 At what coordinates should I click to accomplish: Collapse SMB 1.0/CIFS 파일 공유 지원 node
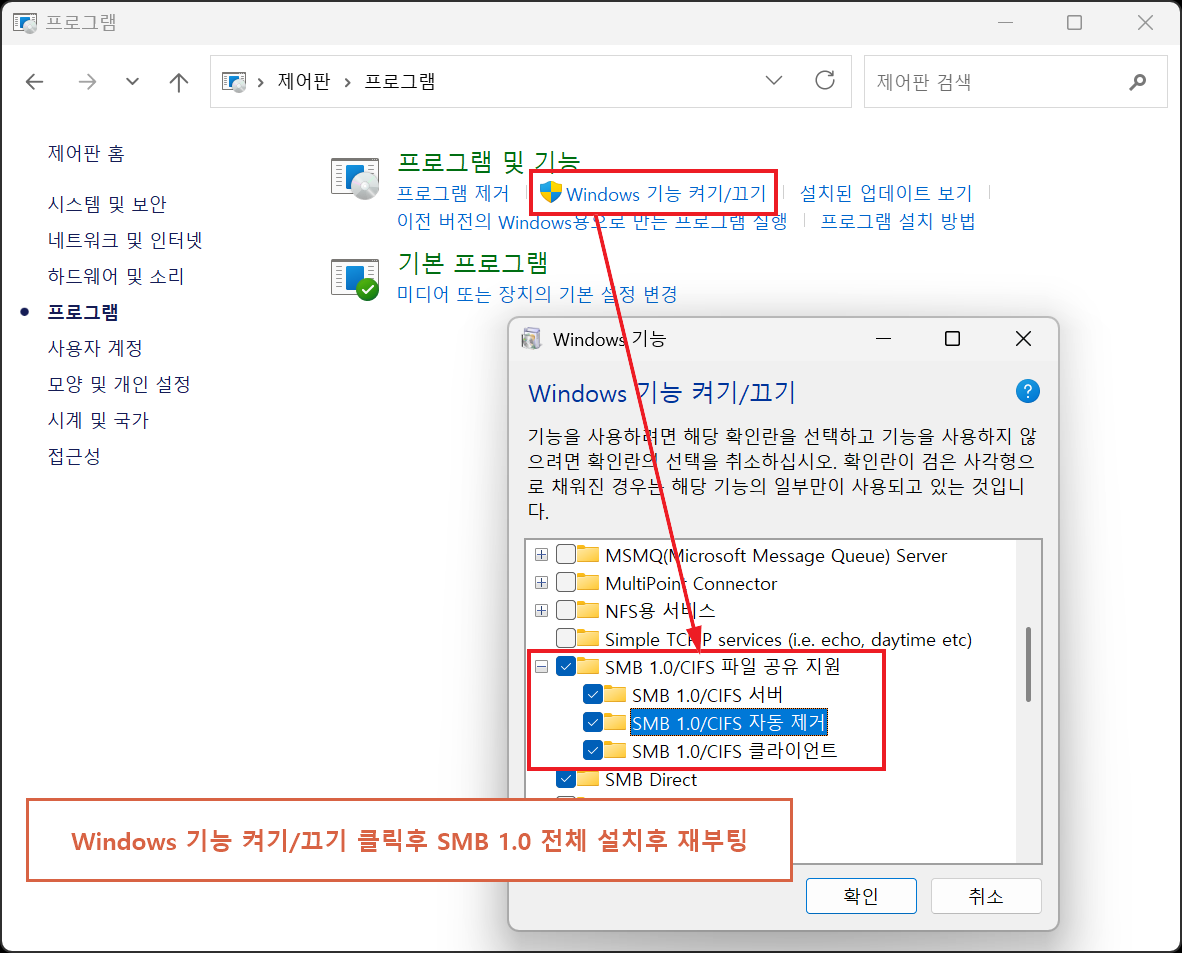click(541, 666)
